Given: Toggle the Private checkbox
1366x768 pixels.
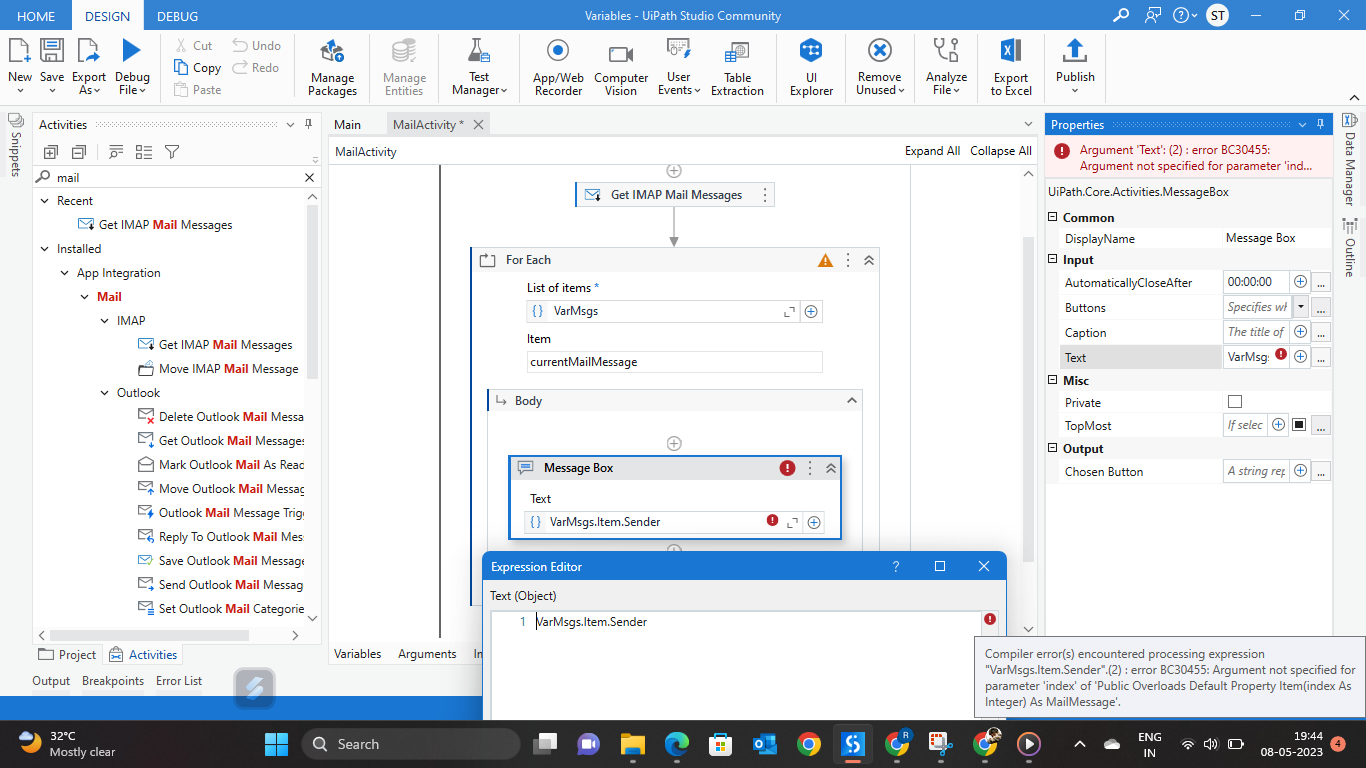Looking at the screenshot, I should (x=1235, y=402).
